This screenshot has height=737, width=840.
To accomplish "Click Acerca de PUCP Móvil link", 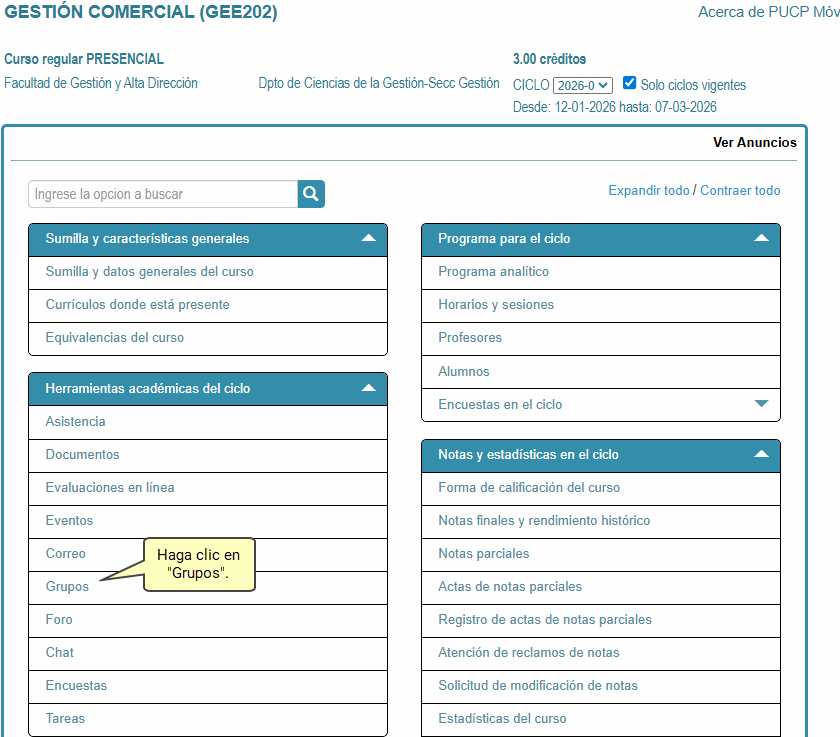I will (x=768, y=12).
